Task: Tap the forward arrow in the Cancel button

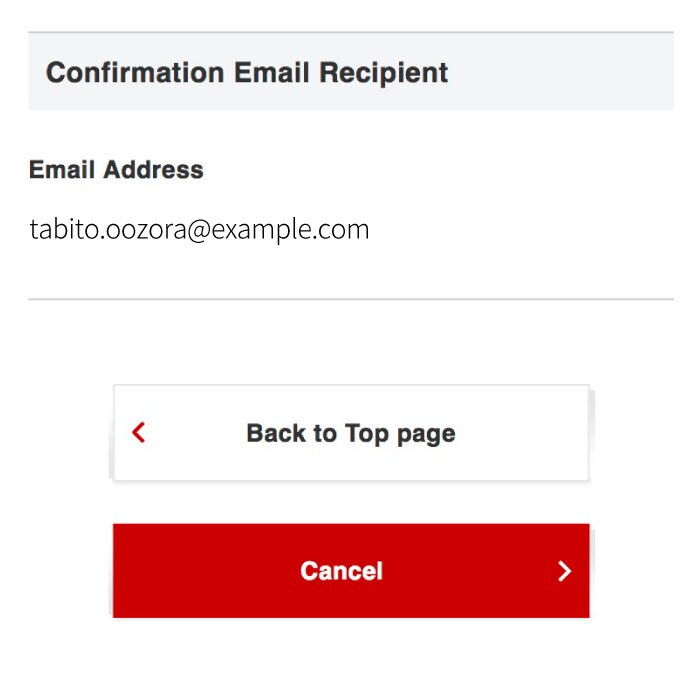Action: pos(564,571)
